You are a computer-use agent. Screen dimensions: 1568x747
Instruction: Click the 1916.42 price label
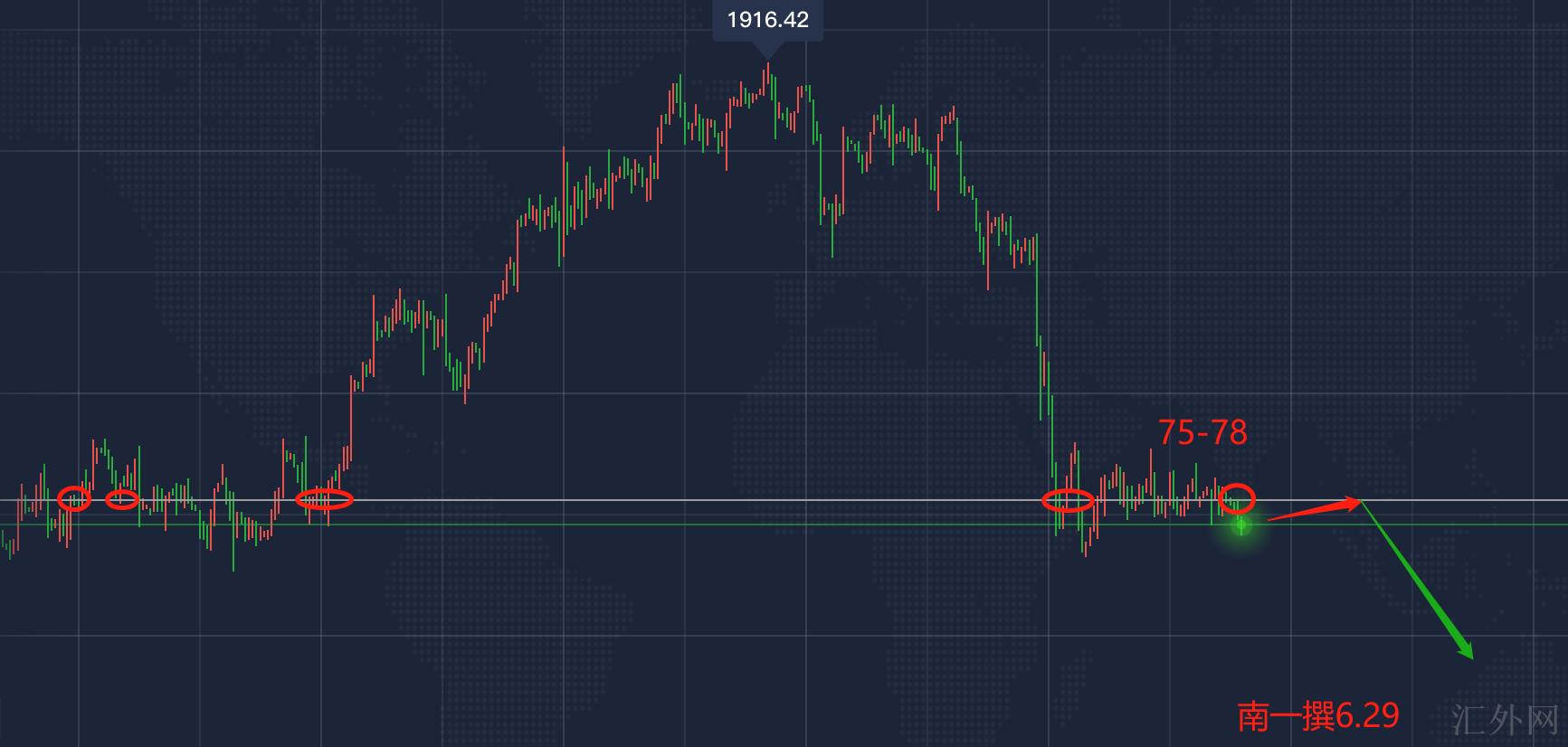767,20
